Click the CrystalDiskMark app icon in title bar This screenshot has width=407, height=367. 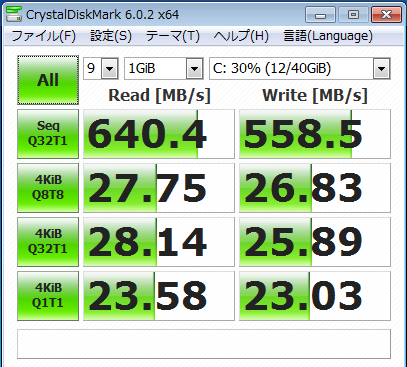pos(14,14)
